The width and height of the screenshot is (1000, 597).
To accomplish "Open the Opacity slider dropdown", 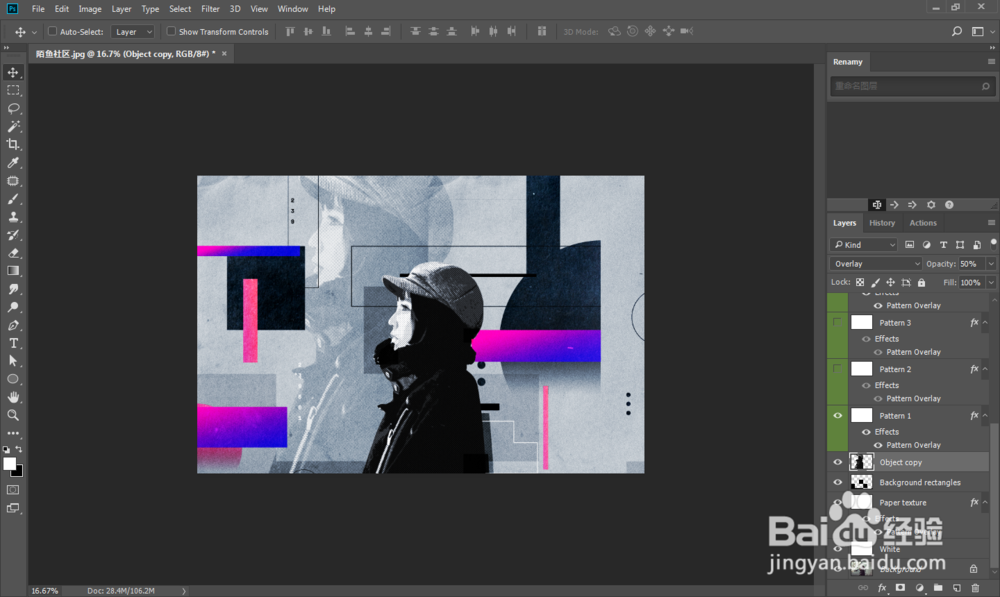I will coord(990,263).
